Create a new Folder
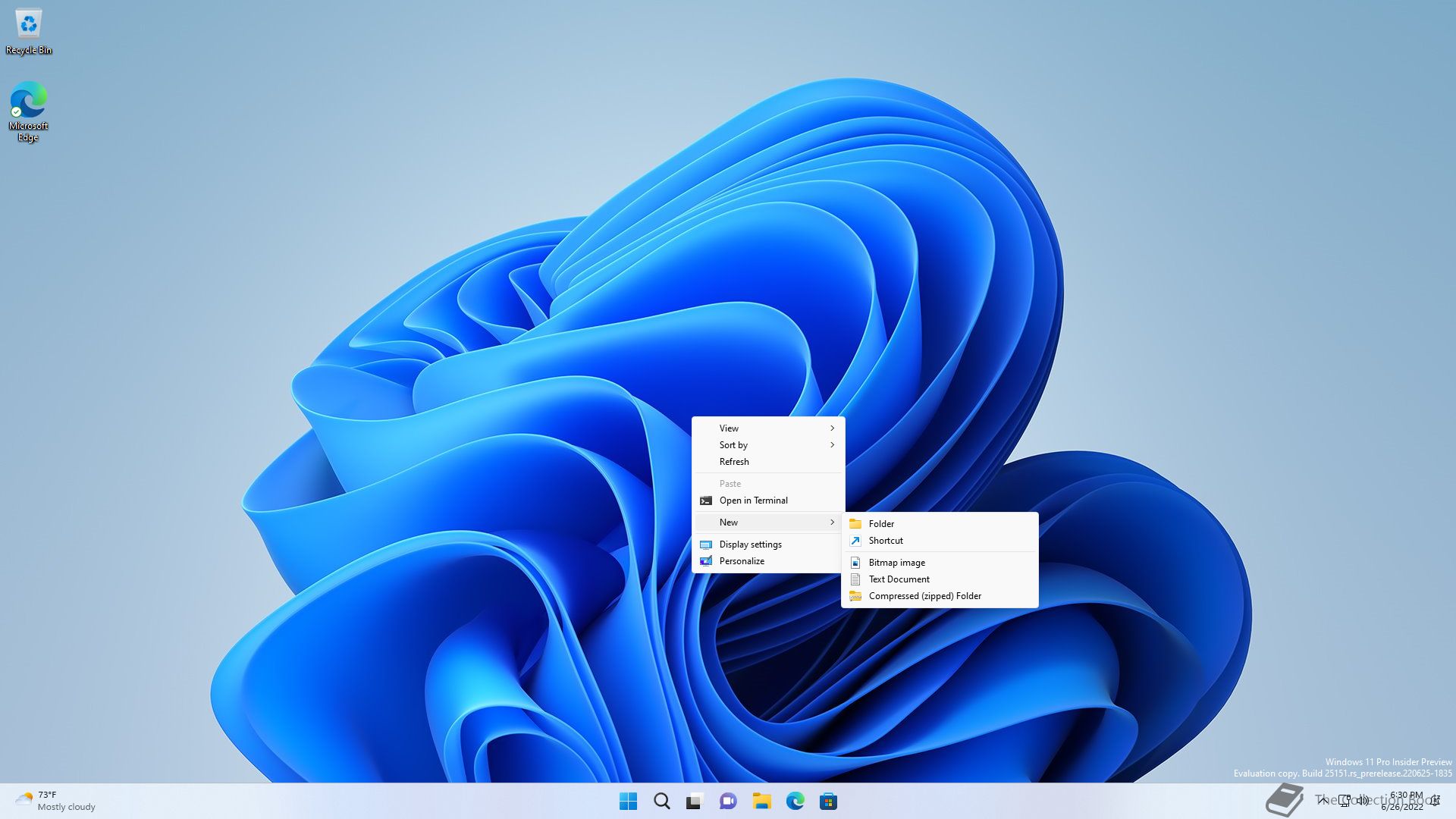Screen dimensions: 1456x819 point(940,524)
